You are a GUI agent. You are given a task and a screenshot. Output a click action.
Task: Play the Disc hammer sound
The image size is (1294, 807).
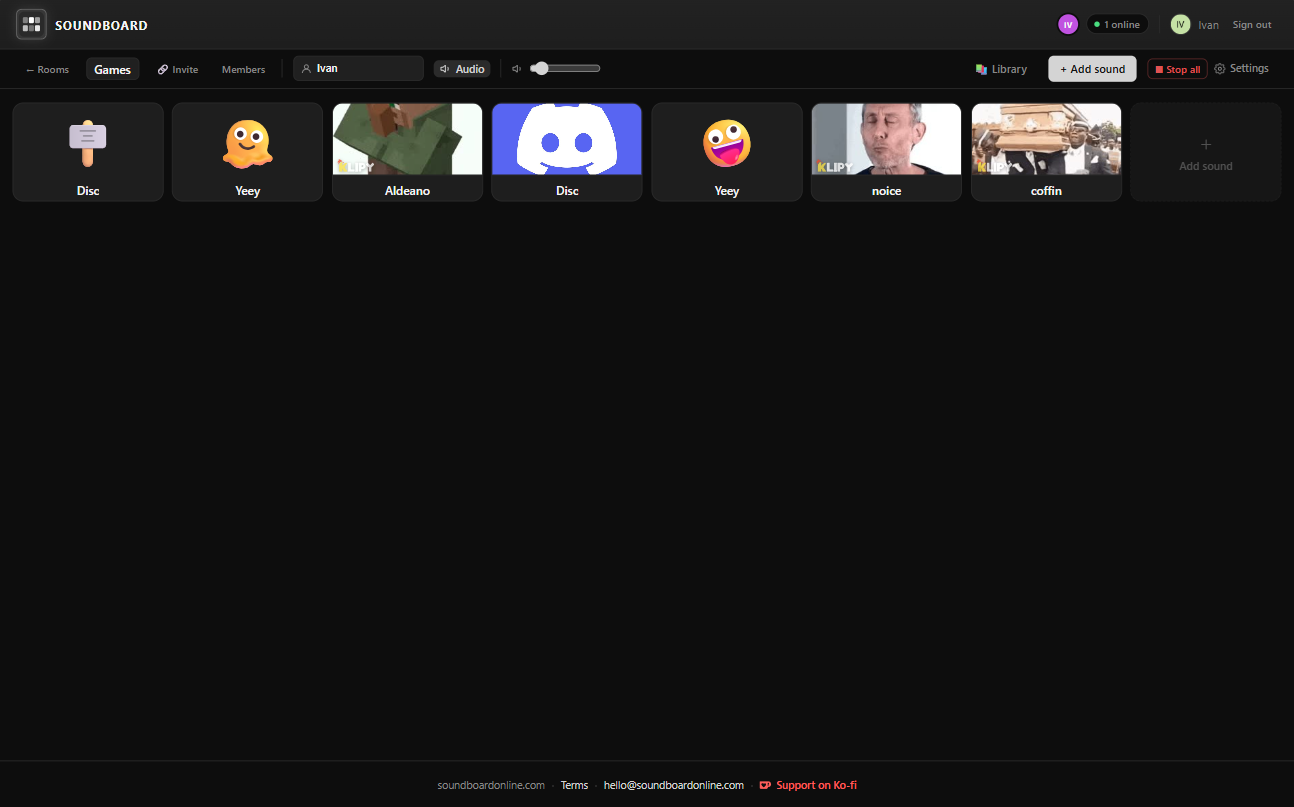pyautogui.click(x=88, y=152)
